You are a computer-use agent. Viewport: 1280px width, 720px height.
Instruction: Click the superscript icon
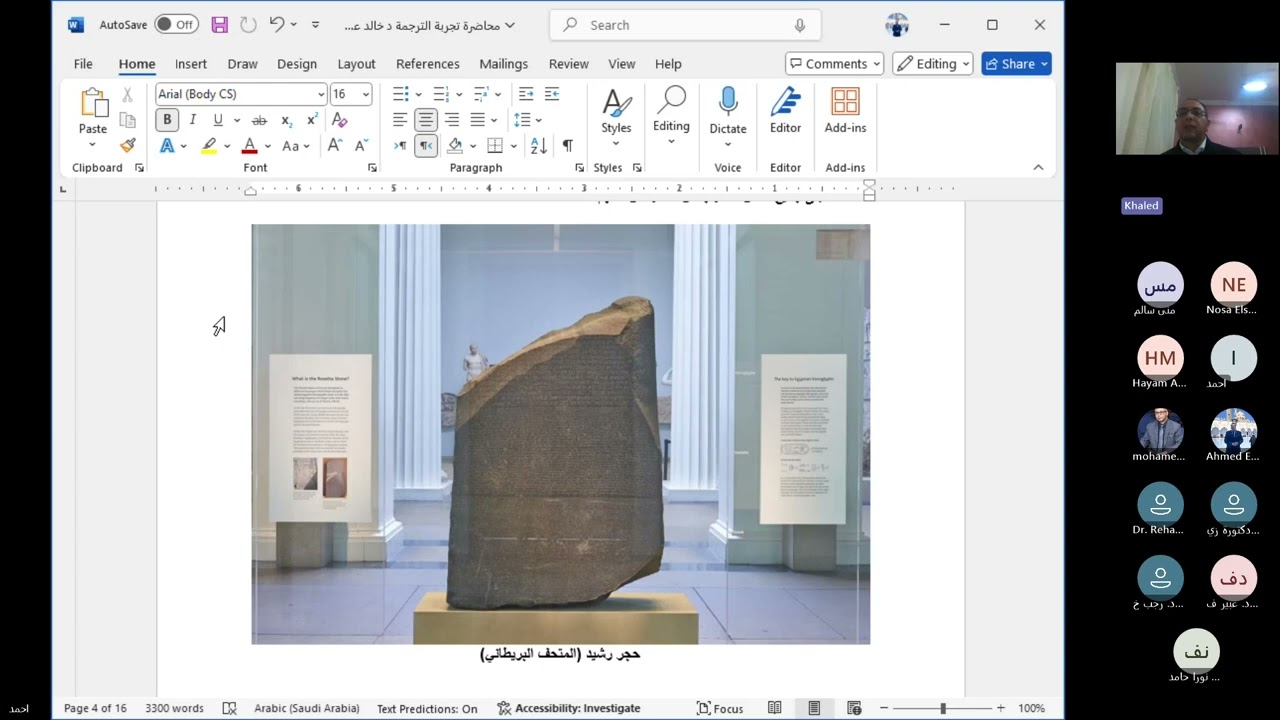(x=312, y=120)
